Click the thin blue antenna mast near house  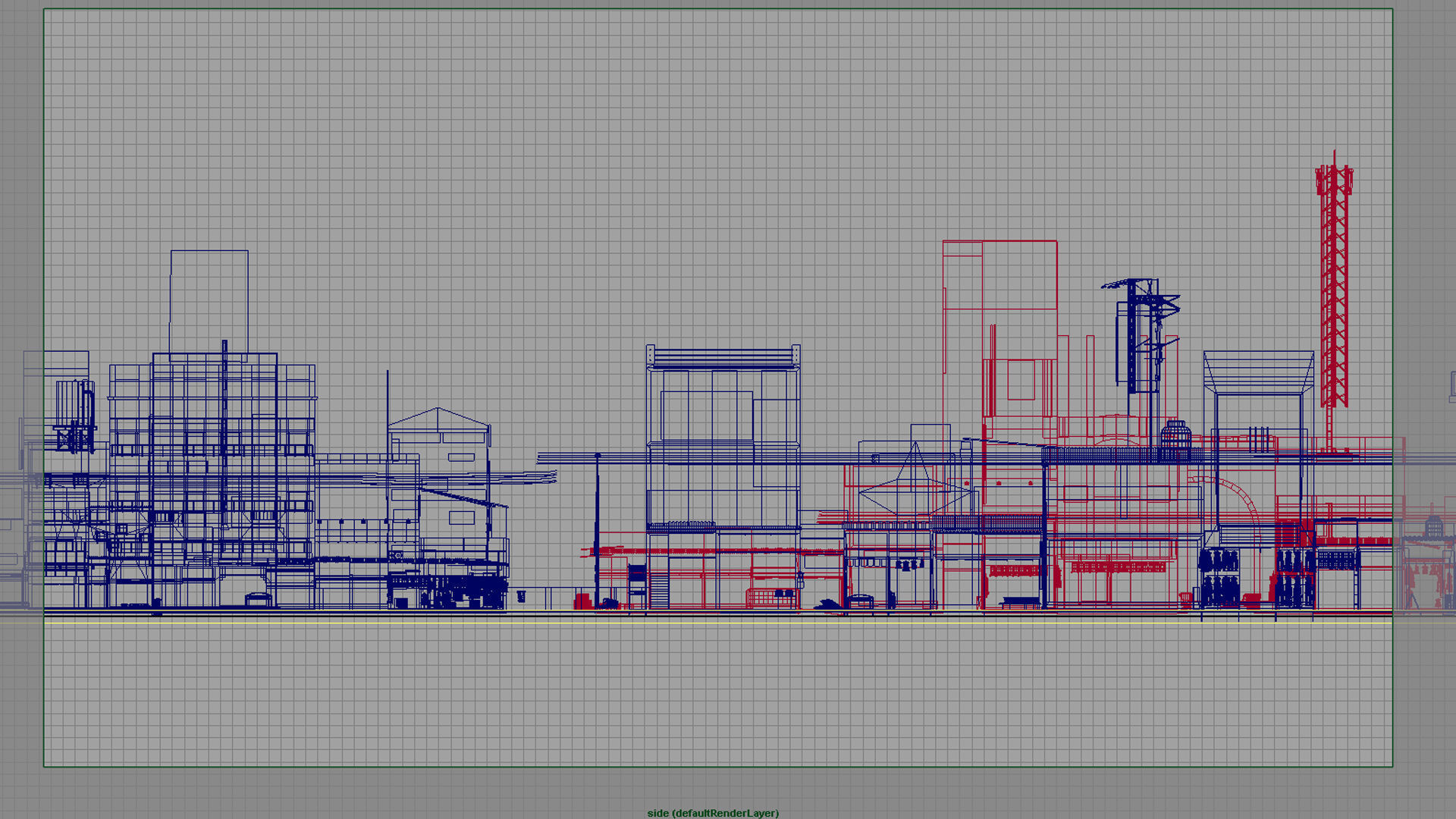point(388,394)
